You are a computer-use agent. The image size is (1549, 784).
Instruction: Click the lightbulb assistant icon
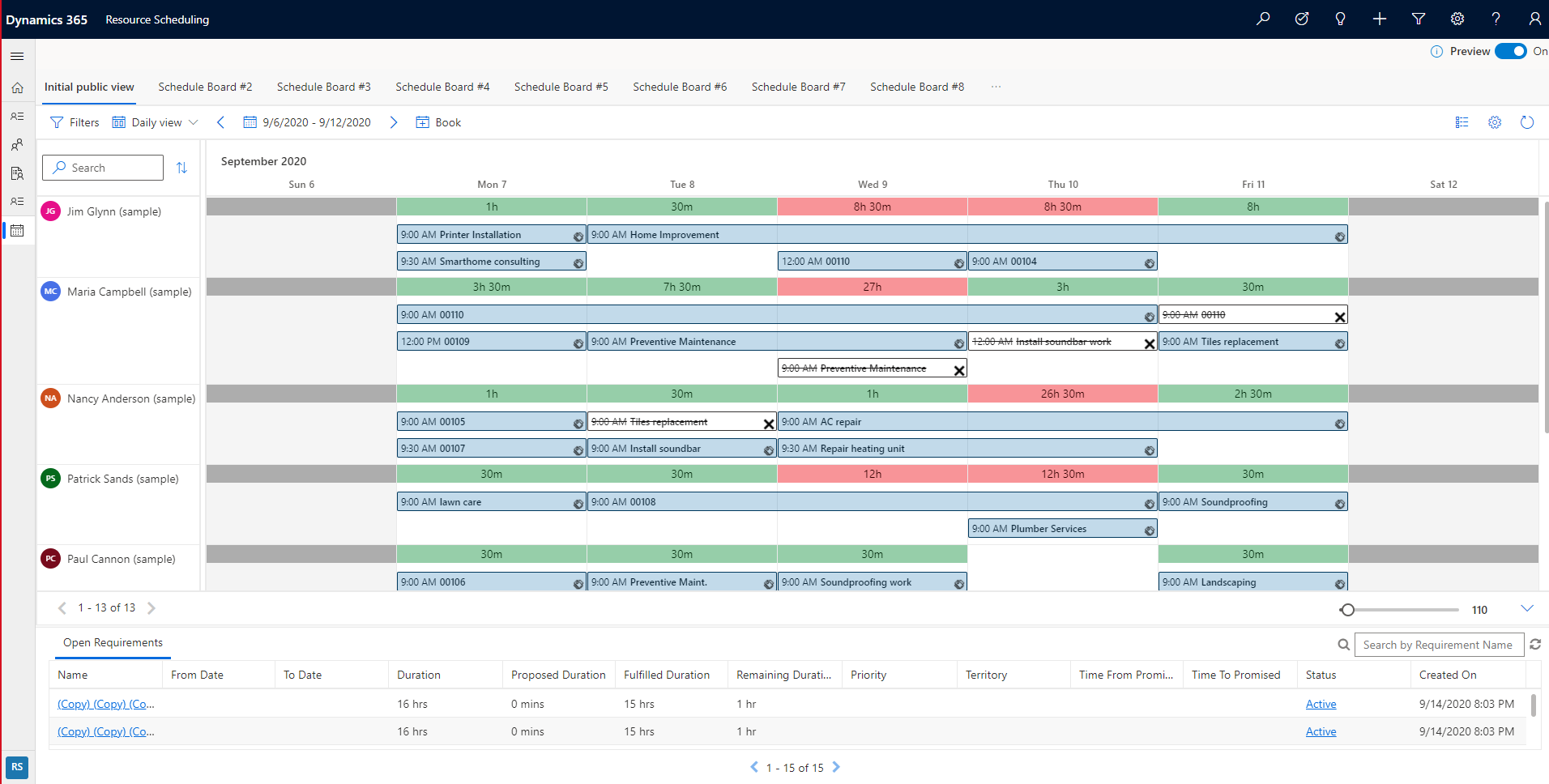point(1341,19)
